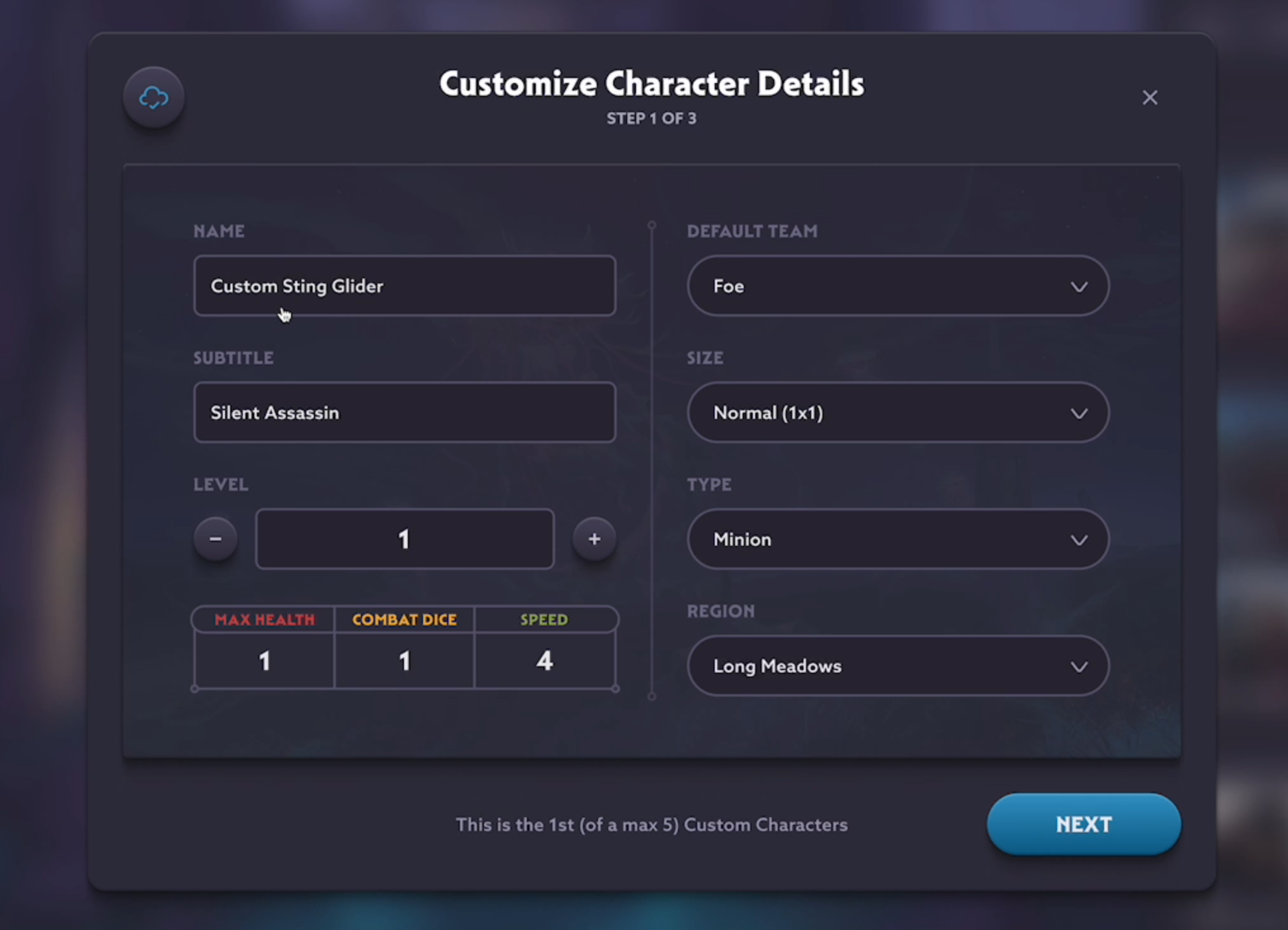Click the cloud sync icon
The height and width of the screenshot is (930, 1288).
[x=153, y=97]
